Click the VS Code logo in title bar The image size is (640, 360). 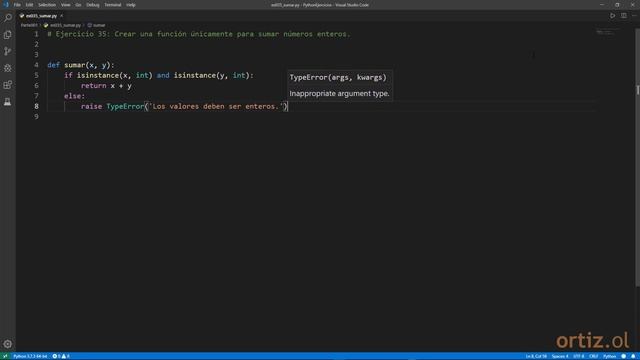[x=5, y=5]
